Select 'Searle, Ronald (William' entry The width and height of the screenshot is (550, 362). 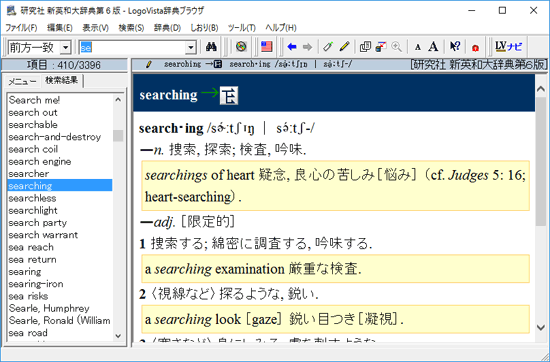tap(60, 321)
